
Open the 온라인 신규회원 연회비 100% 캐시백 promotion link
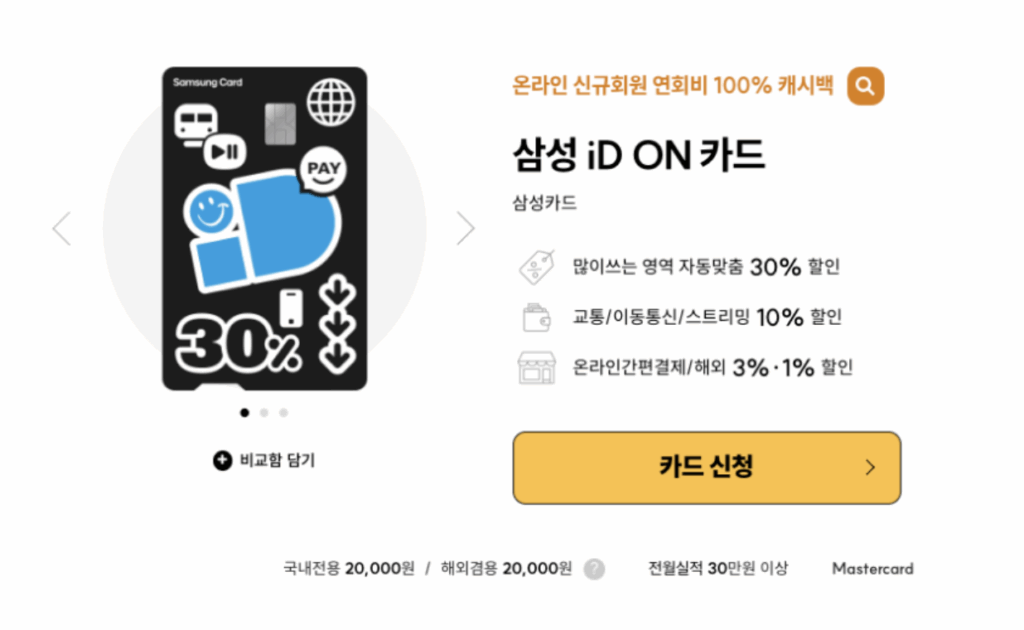(673, 86)
